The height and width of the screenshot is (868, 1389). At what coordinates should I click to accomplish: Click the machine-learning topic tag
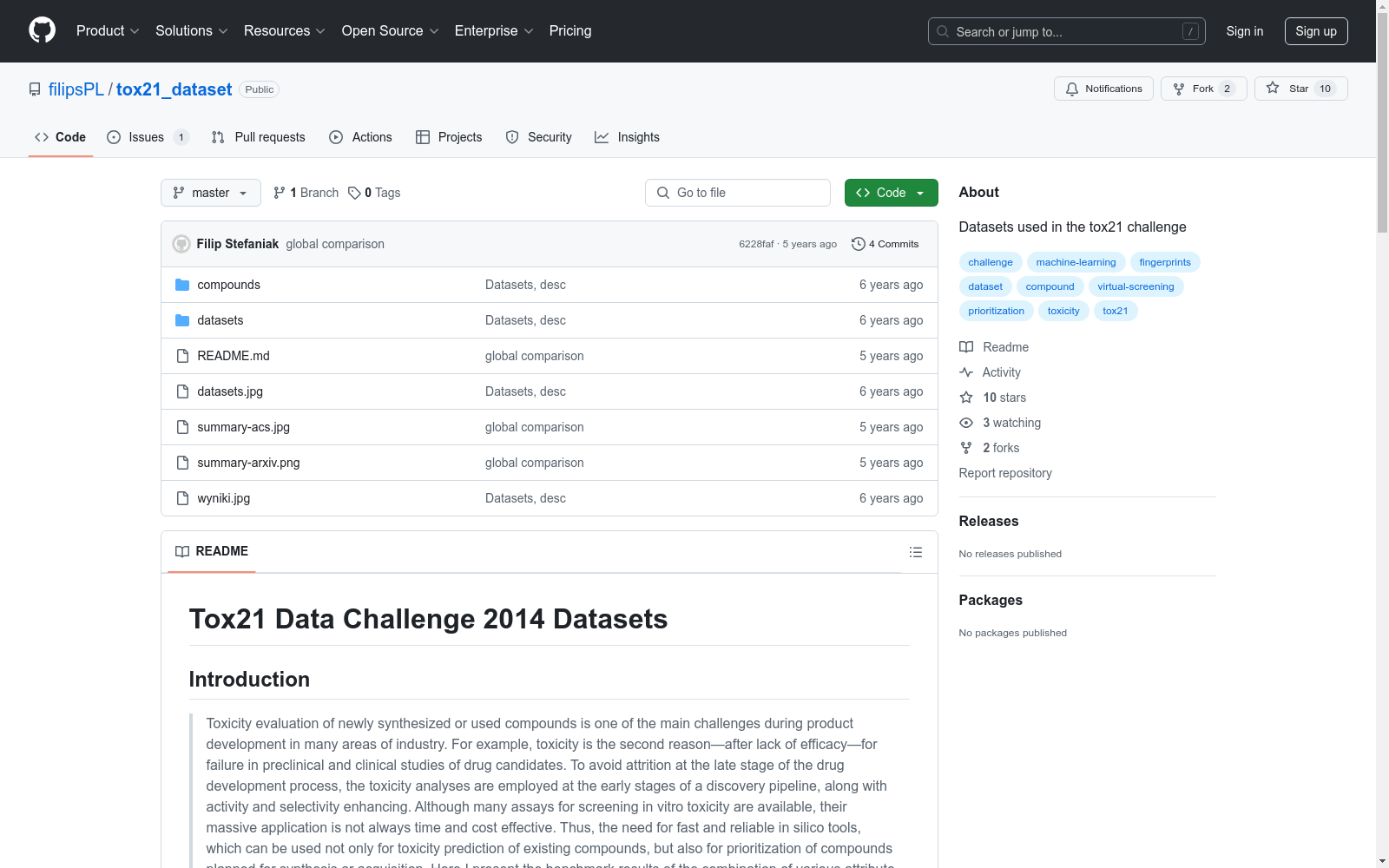point(1076,262)
